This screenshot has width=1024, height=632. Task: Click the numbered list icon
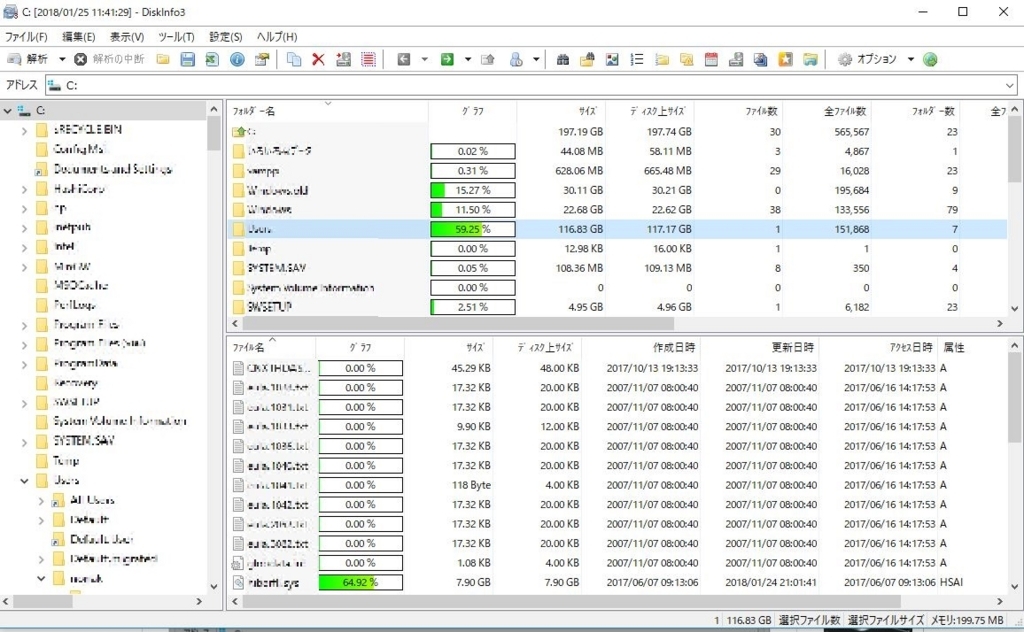click(637, 59)
